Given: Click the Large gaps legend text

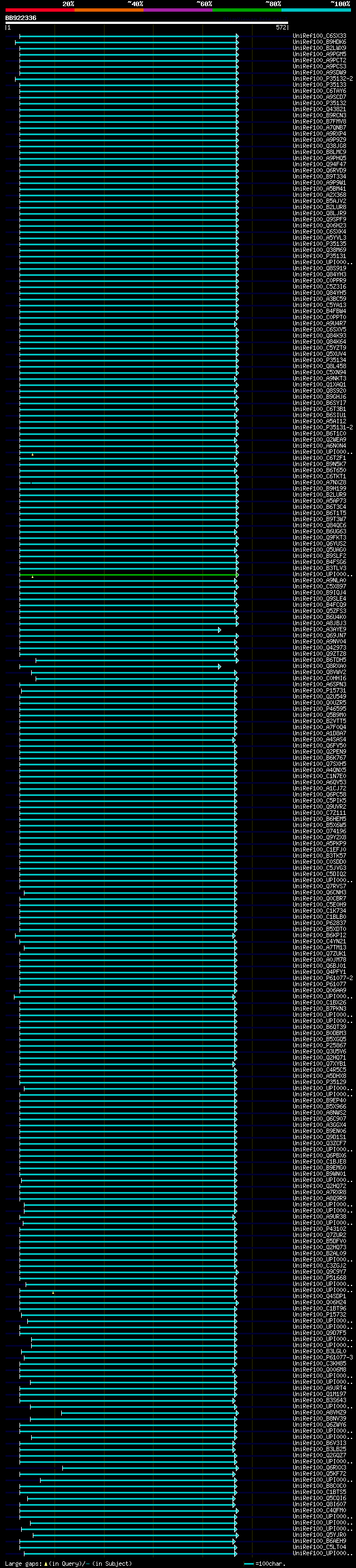Looking at the screenshot, I should 68,1564.
